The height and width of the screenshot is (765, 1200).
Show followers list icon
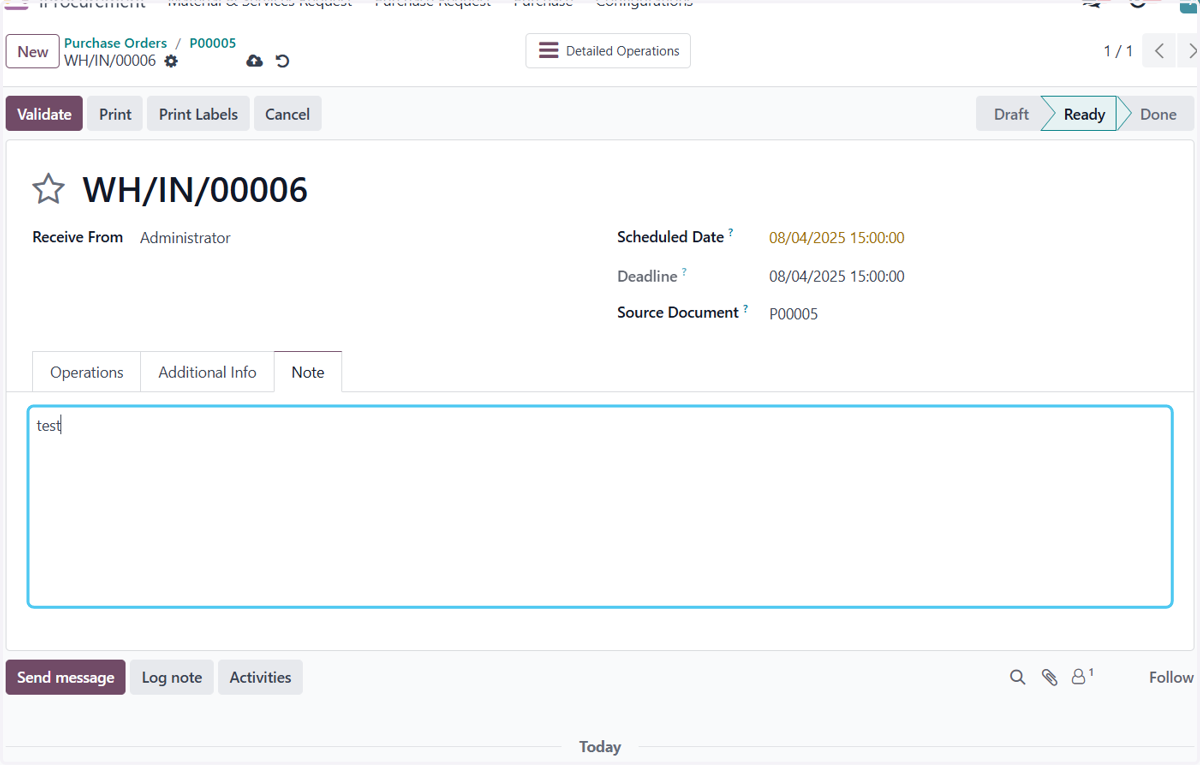pyautogui.click(x=1082, y=676)
